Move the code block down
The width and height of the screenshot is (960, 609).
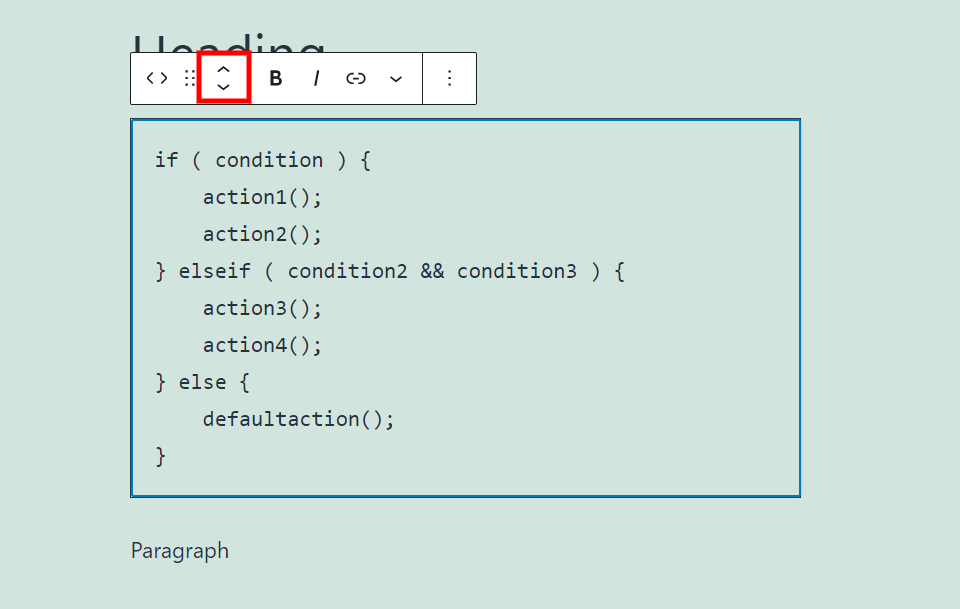[224, 88]
